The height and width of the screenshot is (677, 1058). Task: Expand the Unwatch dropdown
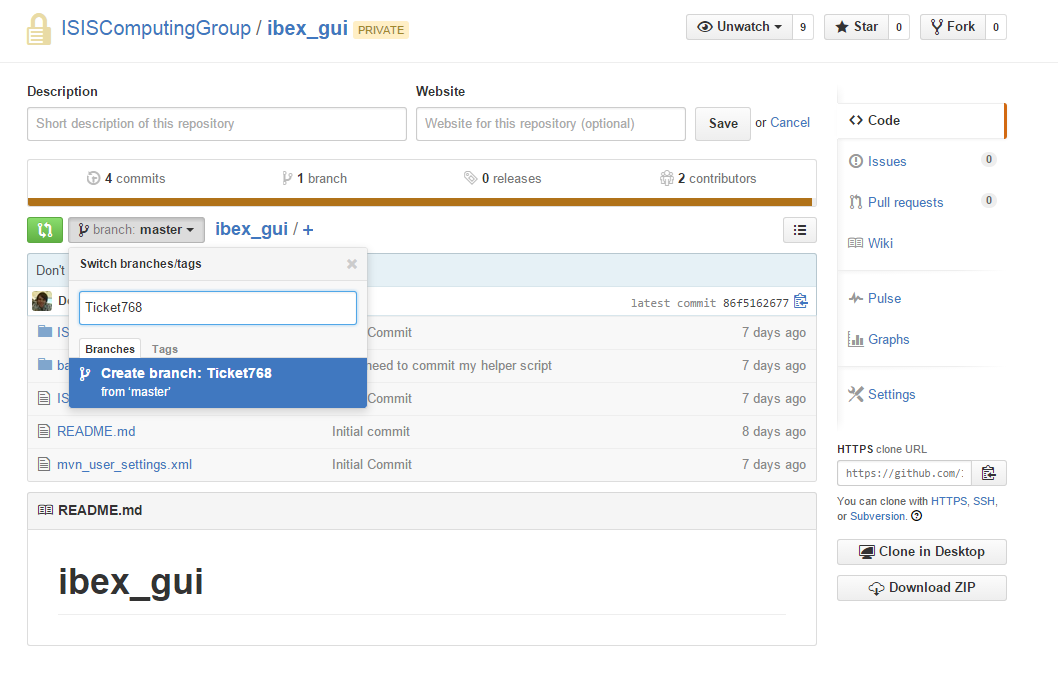coord(739,27)
